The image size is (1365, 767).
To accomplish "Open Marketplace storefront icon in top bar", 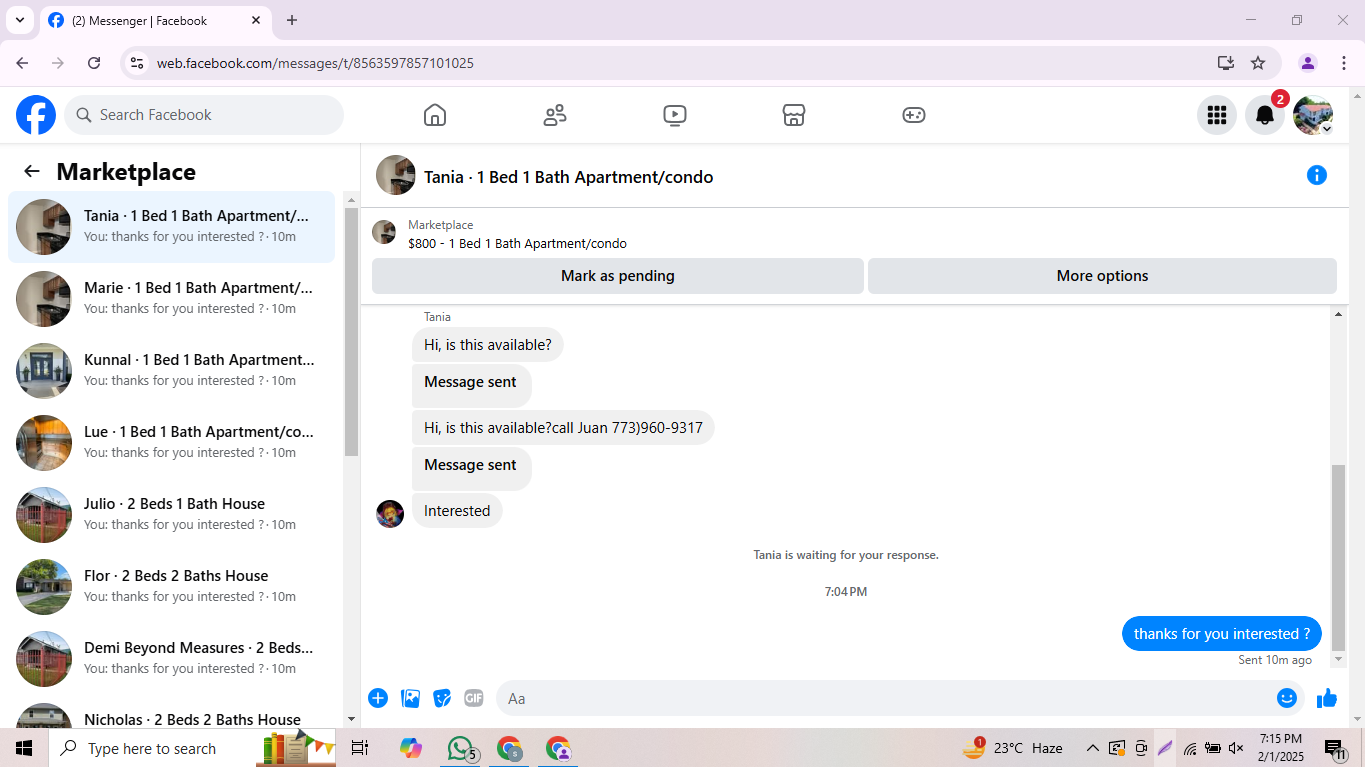I will click(794, 115).
